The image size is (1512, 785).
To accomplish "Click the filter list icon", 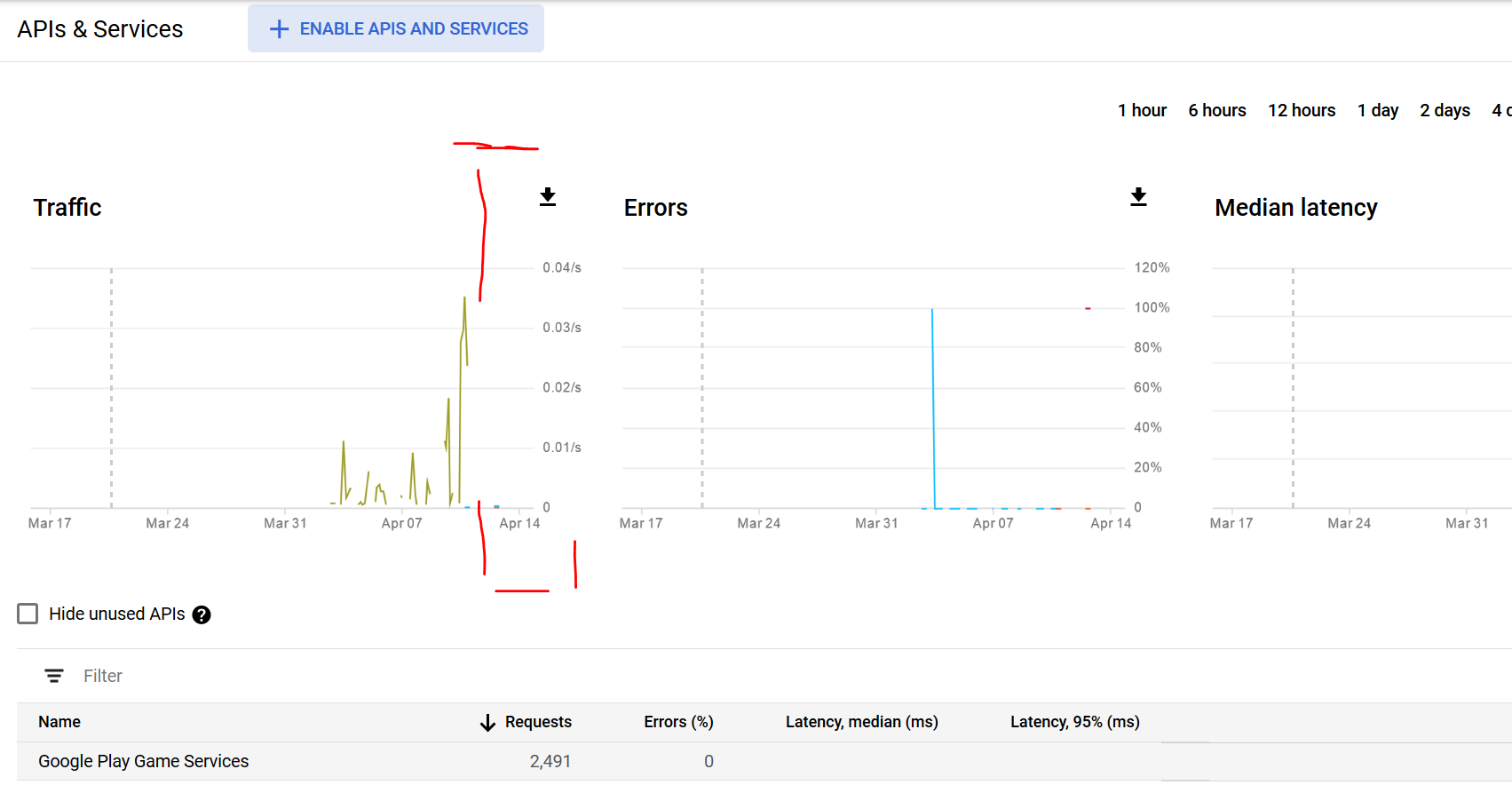I will click(x=54, y=676).
